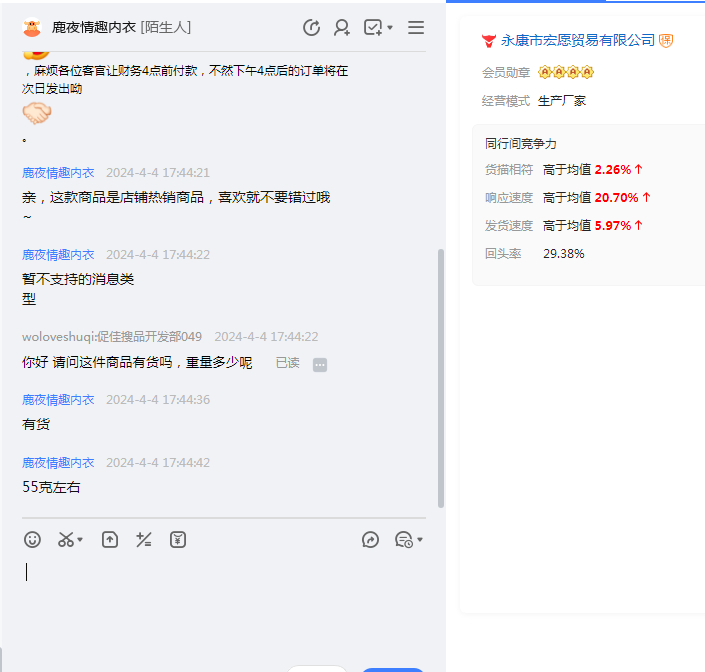Screen dimensions: 705x672
Task: Click 回头率 value 29.38%
Action: click(563, 254)
